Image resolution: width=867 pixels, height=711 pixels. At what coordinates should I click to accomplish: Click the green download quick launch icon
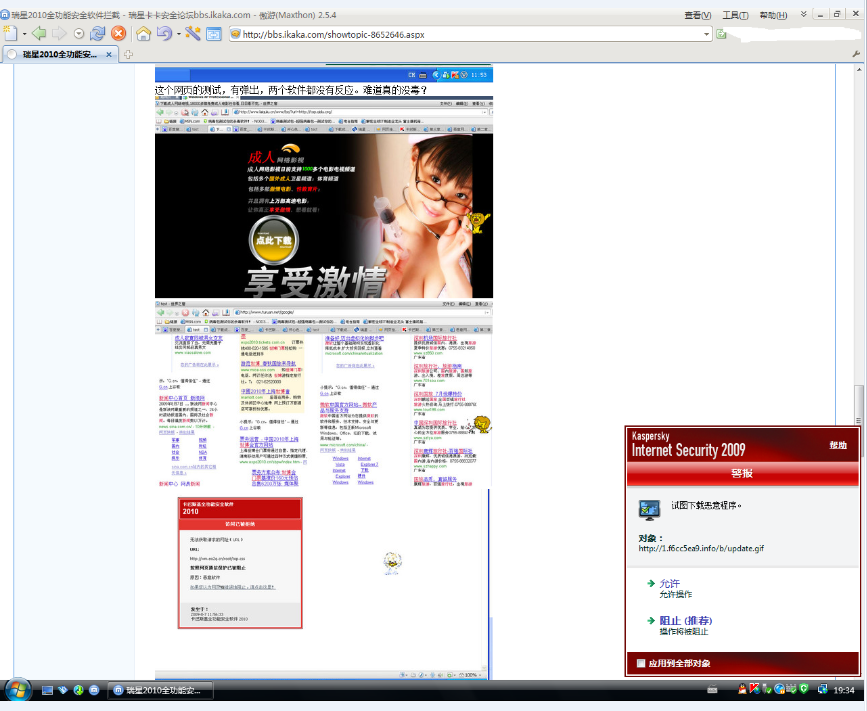(79, 689)
